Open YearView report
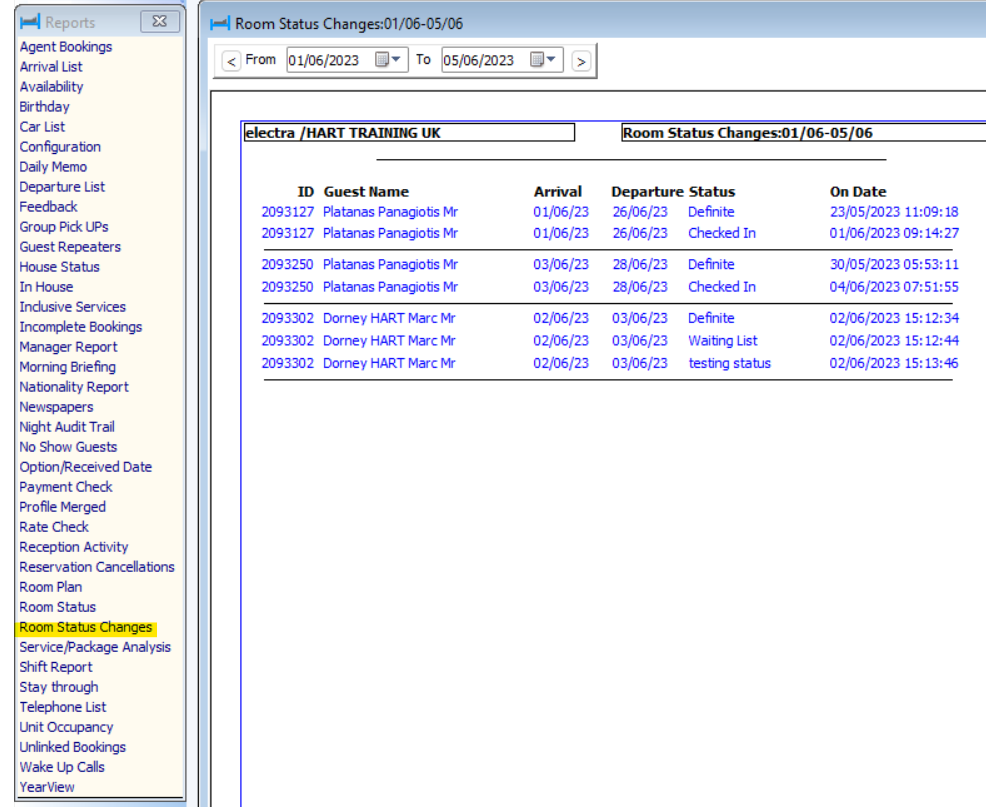Viewport: 986px width, 807px height. click(x=47, y=788)
